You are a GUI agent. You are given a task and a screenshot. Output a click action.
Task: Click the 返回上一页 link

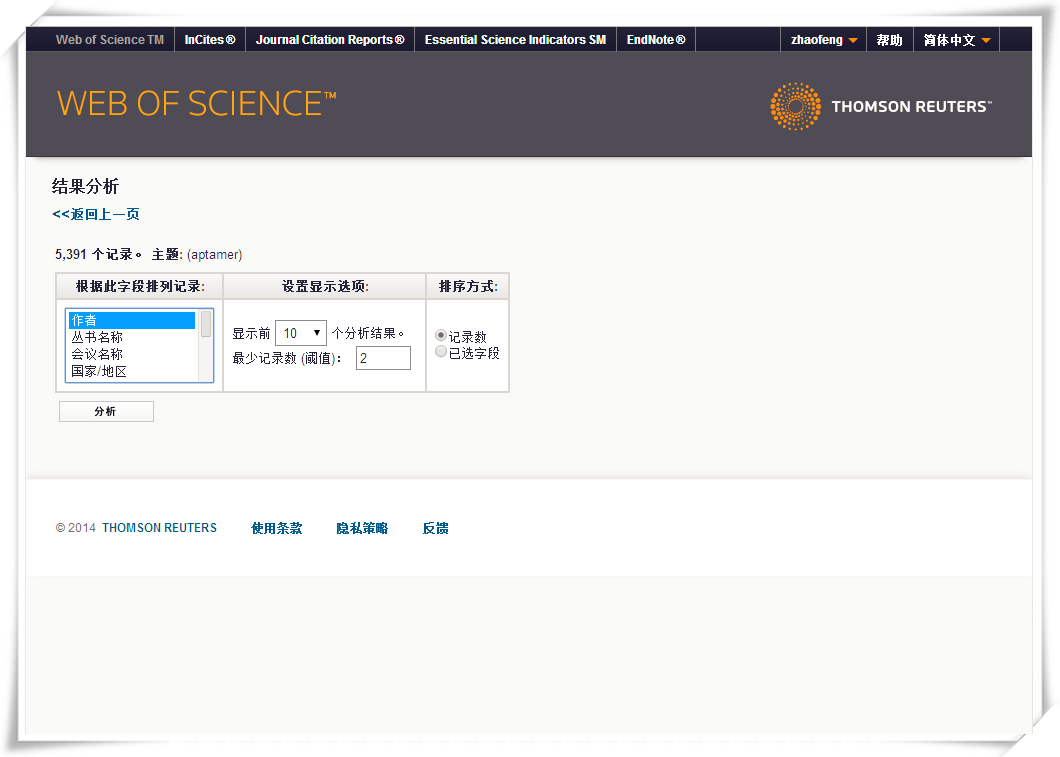tap(96, 214)
